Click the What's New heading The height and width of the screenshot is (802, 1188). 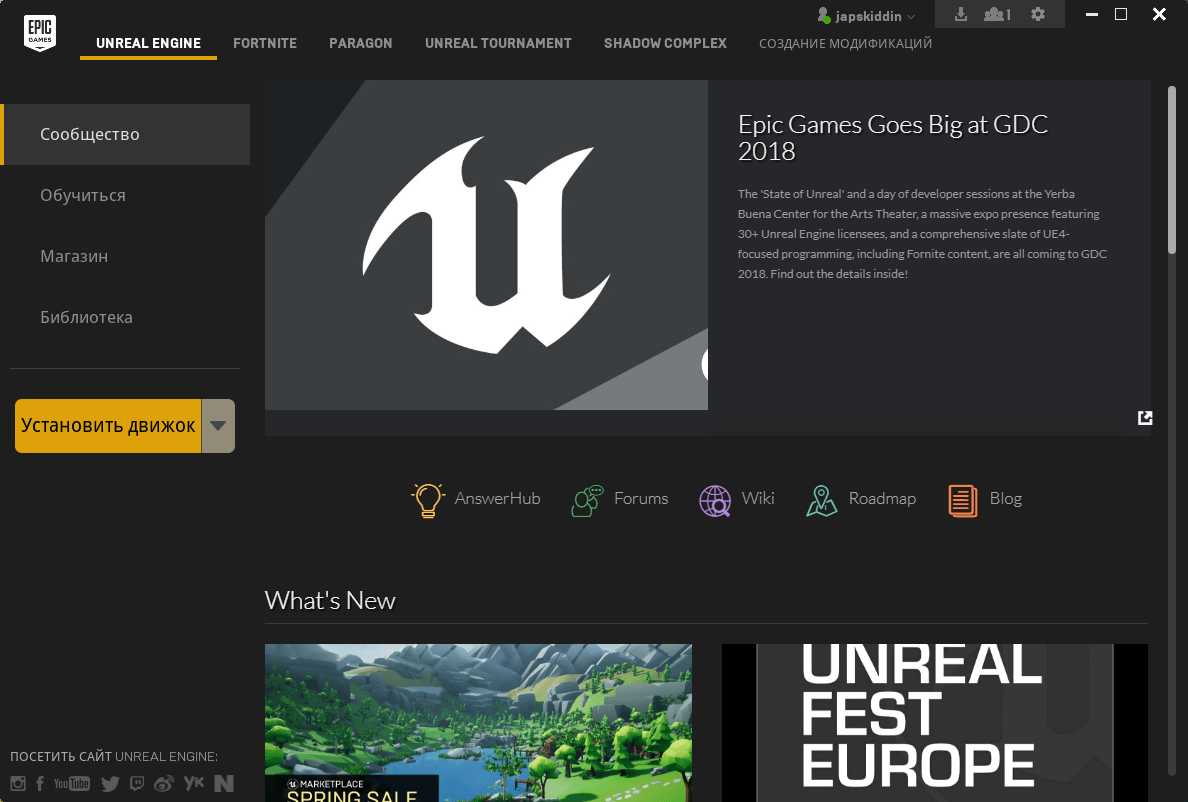pos(330,601)
